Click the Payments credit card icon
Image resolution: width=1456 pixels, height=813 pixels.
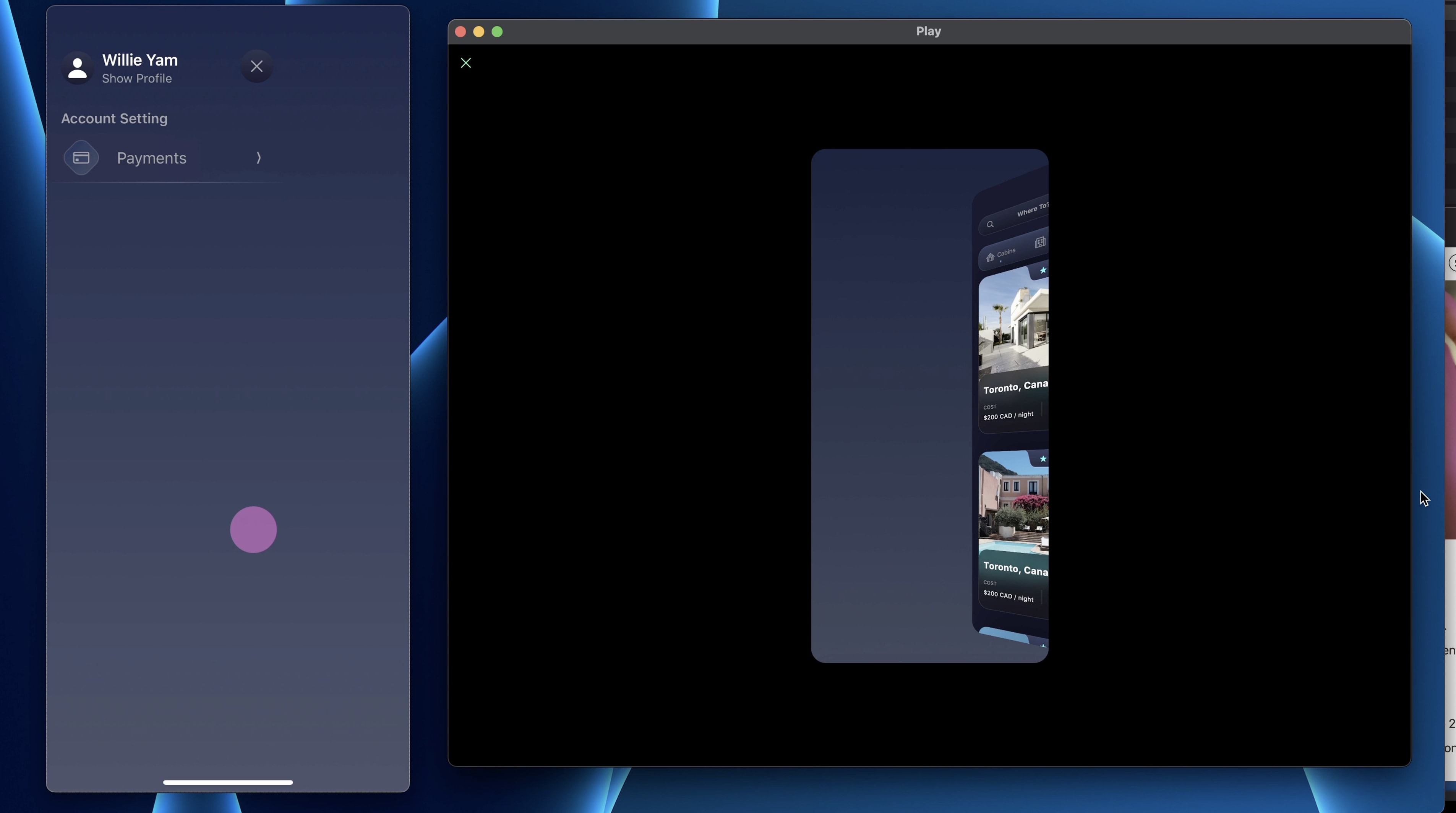coord(81,158)
